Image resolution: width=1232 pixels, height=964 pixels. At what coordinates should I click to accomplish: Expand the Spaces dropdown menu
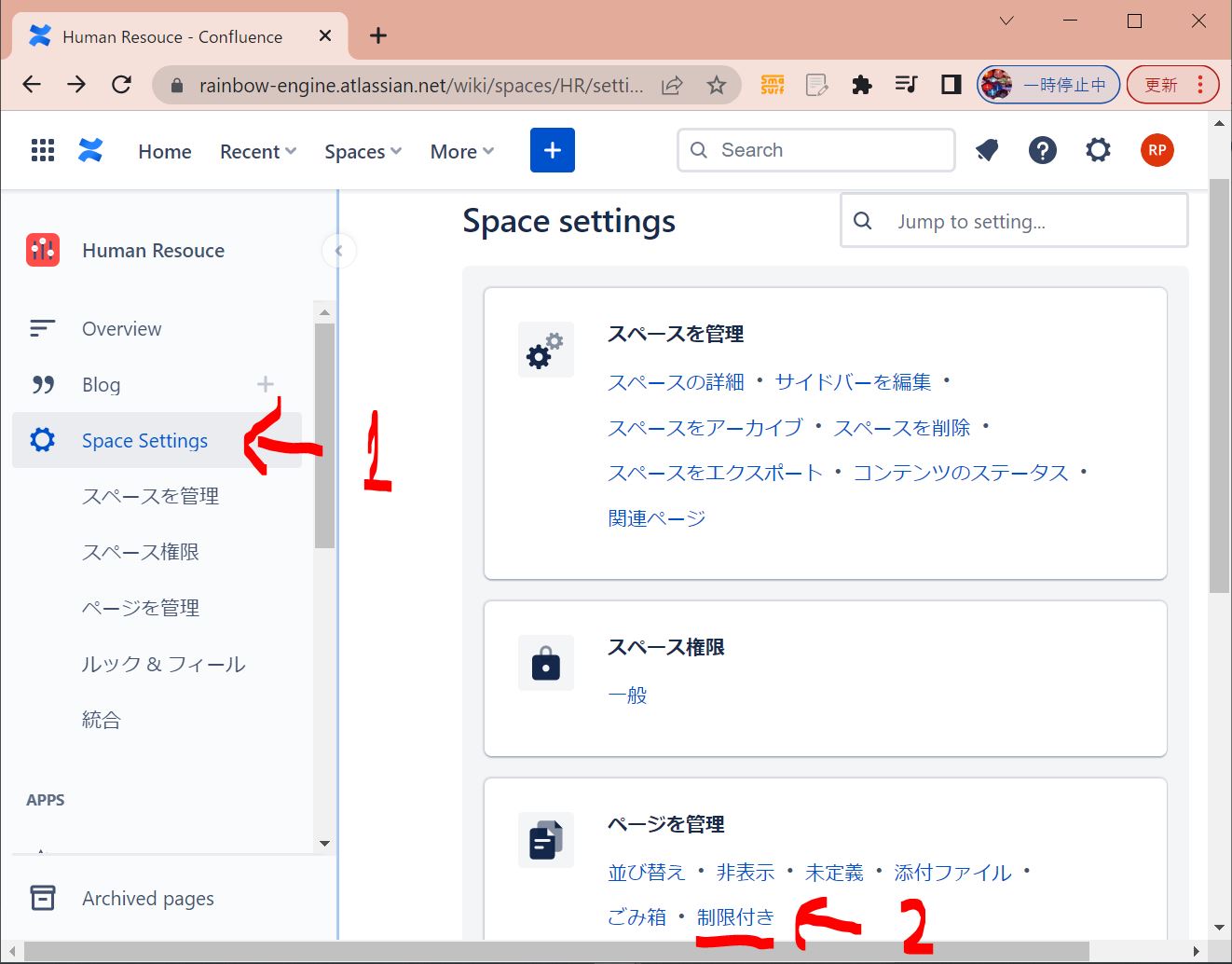click(363, 151)
